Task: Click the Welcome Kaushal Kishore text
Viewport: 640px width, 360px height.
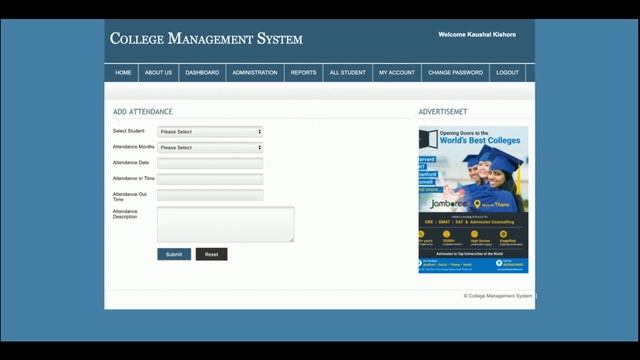Action: 477,35
